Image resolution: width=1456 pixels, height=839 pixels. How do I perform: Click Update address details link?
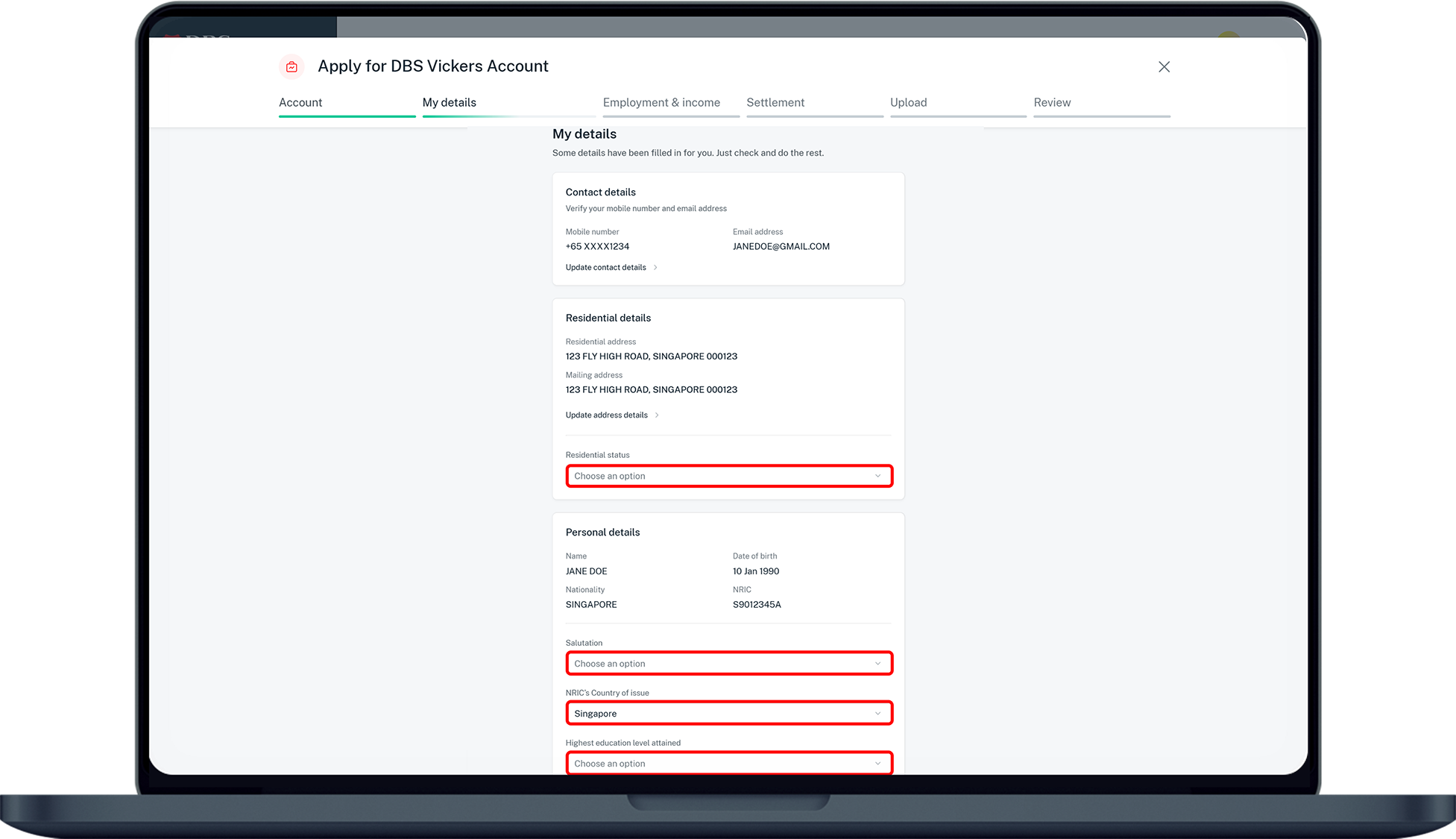coord(606,415)
